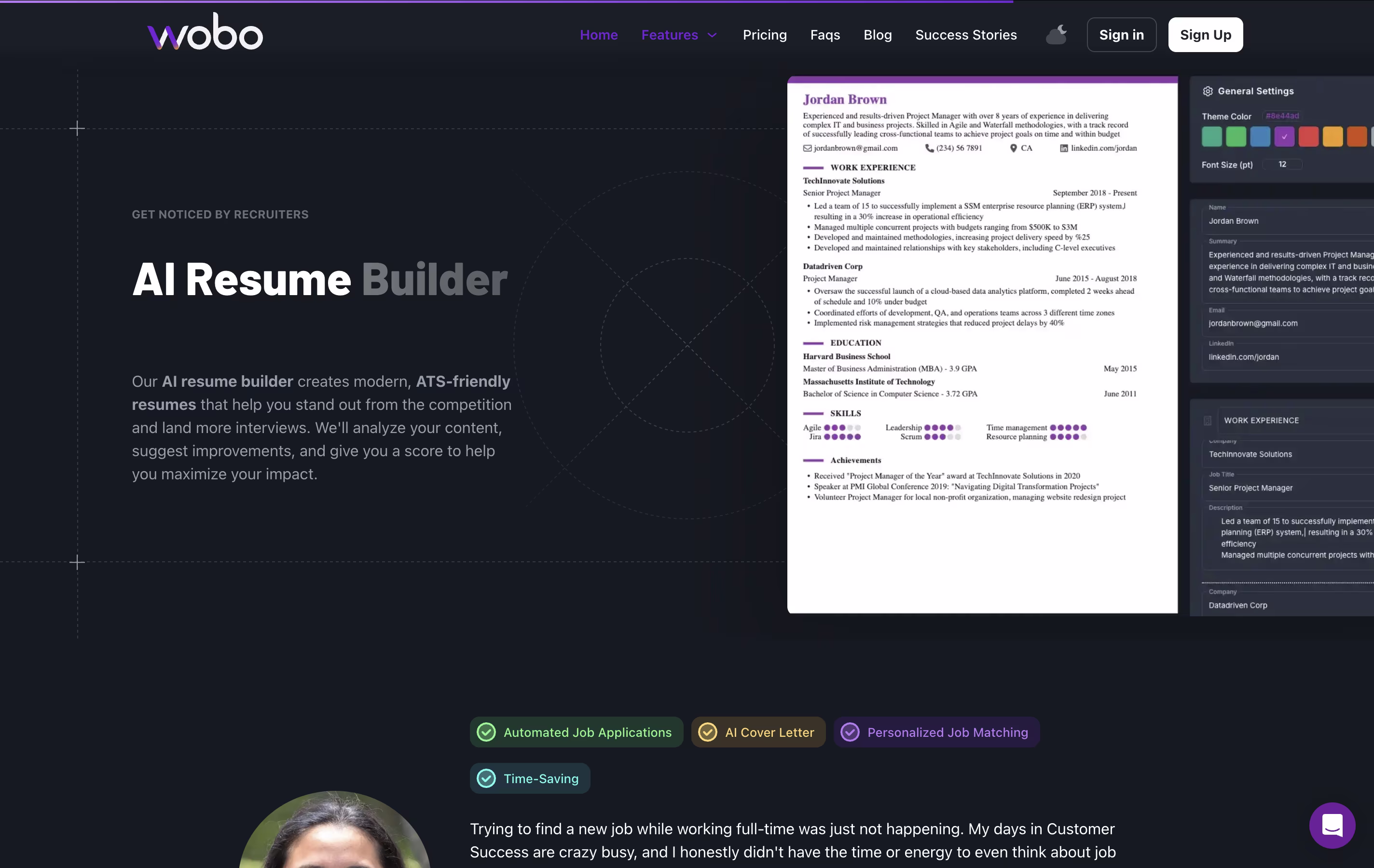Click the Sign Up button
The height and width of the screenshot is (868, 1374).
(1205, 35)
